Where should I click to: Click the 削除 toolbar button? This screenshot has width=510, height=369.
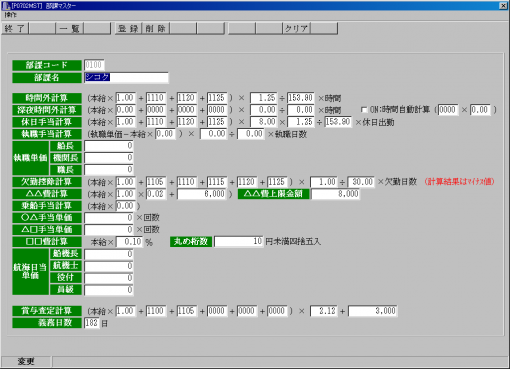(156, 29)
